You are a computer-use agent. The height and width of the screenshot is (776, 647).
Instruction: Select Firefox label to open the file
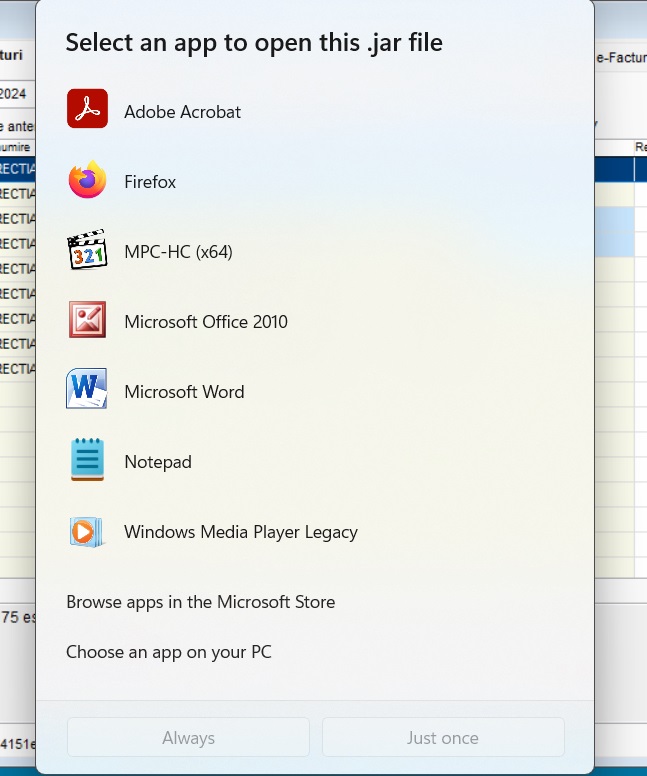pos(150,182)
